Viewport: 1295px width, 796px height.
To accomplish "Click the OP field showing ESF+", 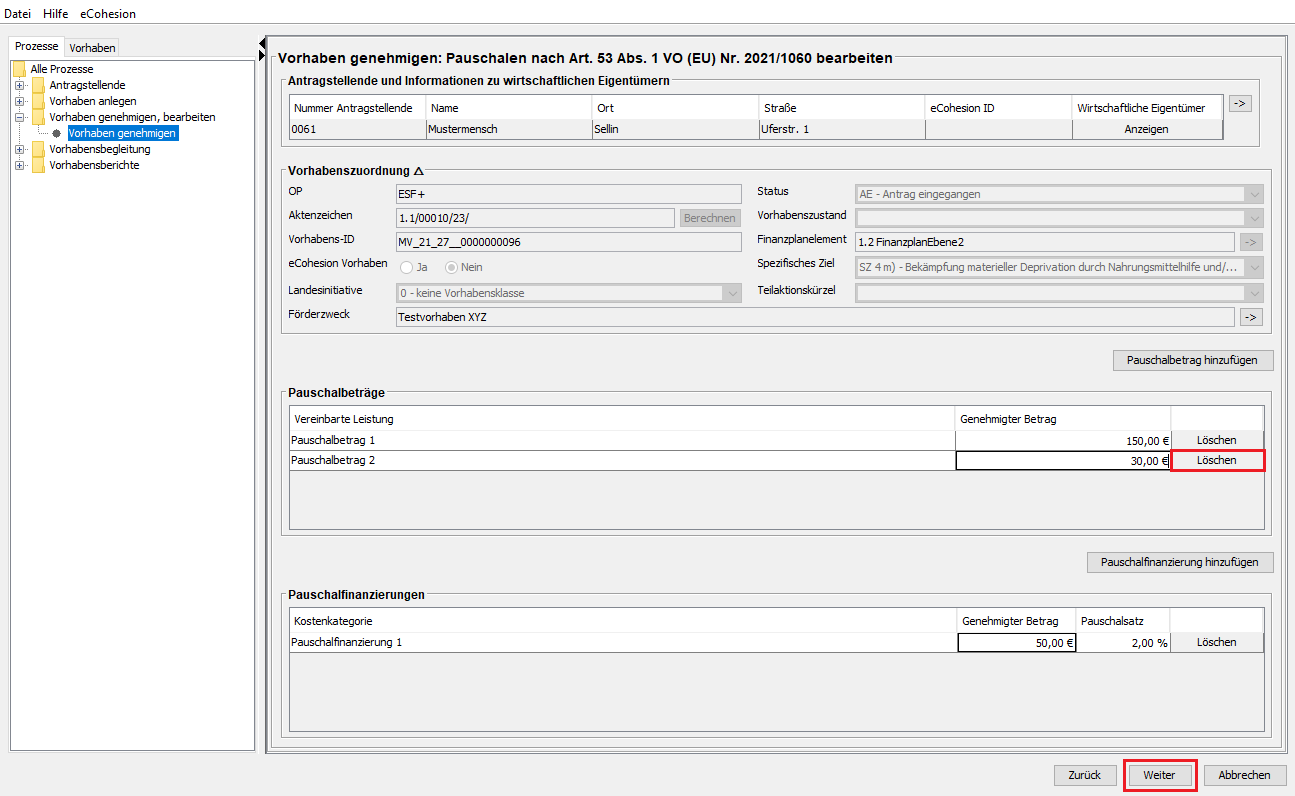I will (569, 194).
